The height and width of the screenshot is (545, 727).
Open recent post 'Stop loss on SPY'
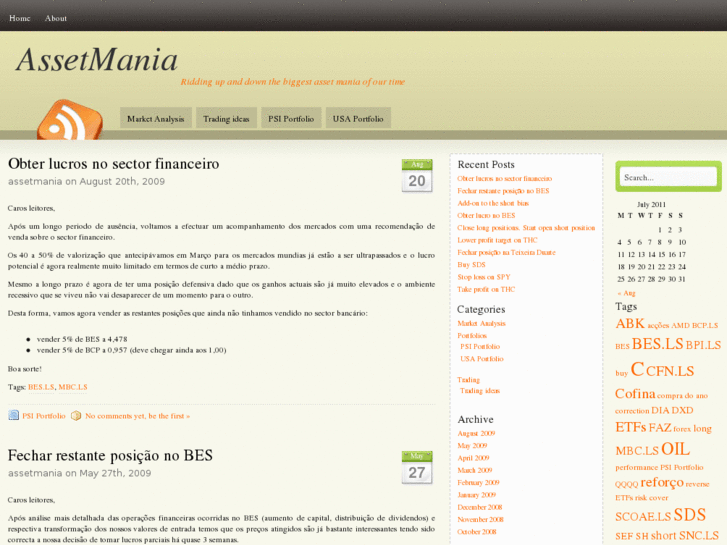(x=484, y=277)
